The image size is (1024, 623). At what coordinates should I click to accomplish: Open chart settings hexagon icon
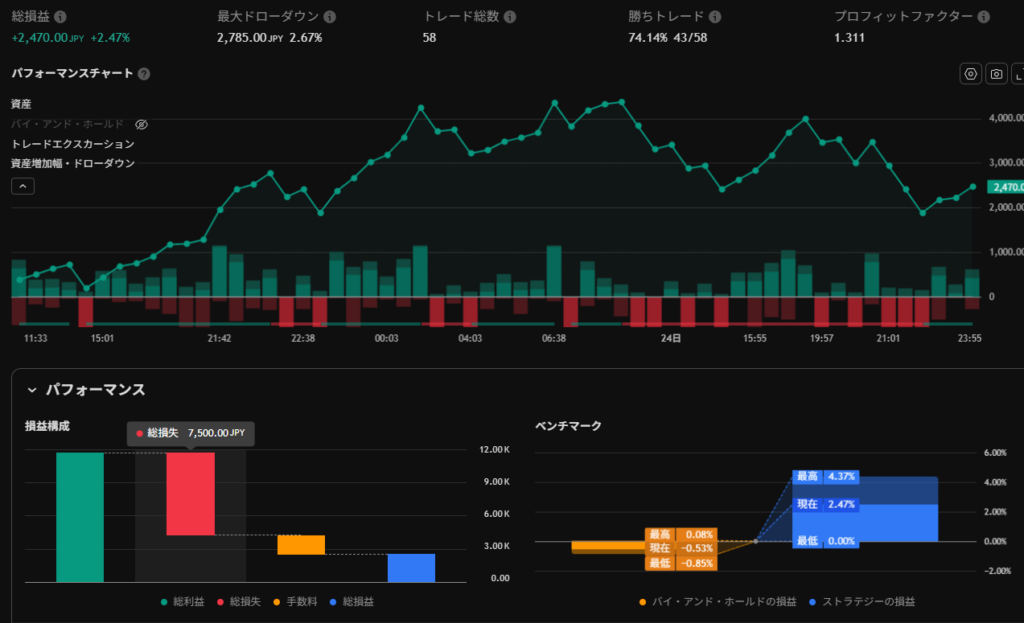click(970, 74)
